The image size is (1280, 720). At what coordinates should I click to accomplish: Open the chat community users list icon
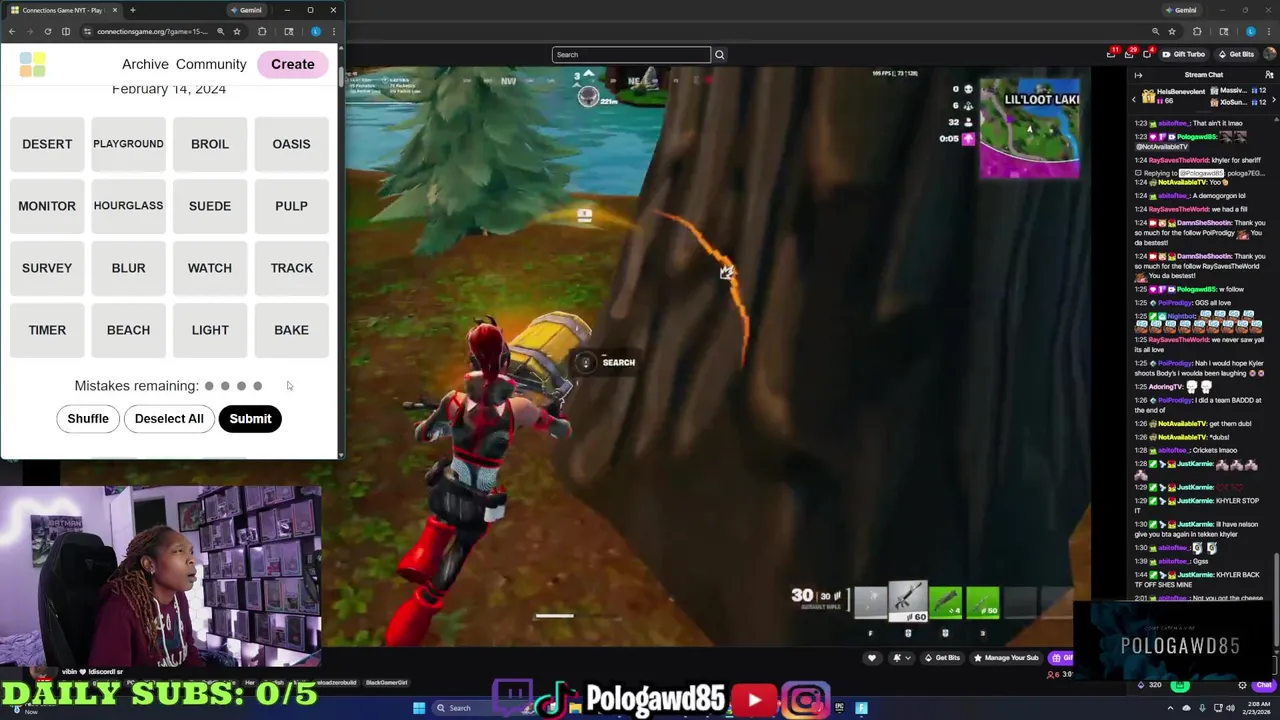coord(1269,74)
